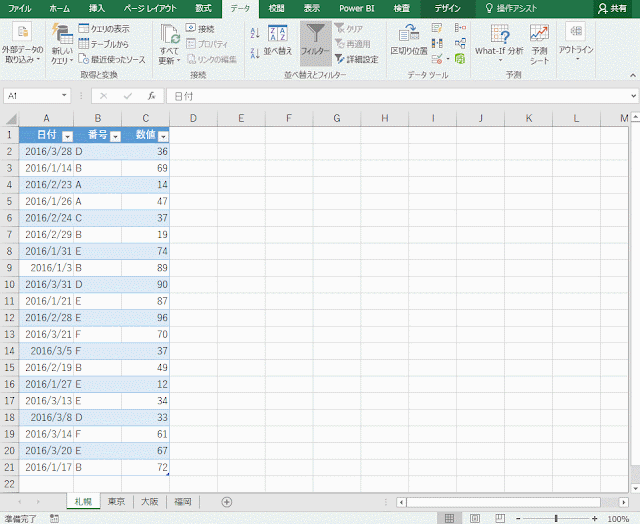Open What-If analysis (What-If 分析) menu
The width and height of the screenshot is (640, 524).
point(499,43)
